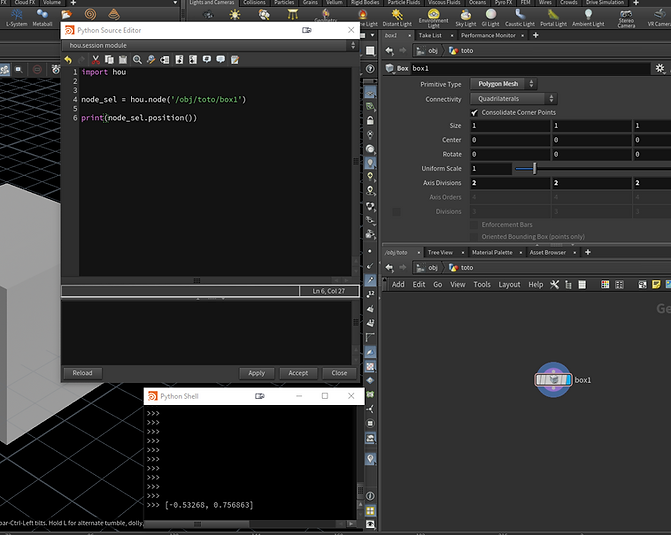Copy text using the editor's copy icon

[110, 59]
